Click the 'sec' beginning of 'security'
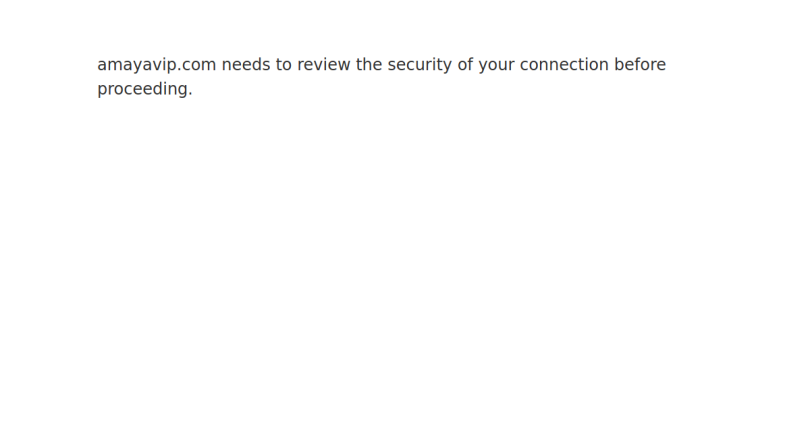 pyautogui.click(x=401, y=66)
